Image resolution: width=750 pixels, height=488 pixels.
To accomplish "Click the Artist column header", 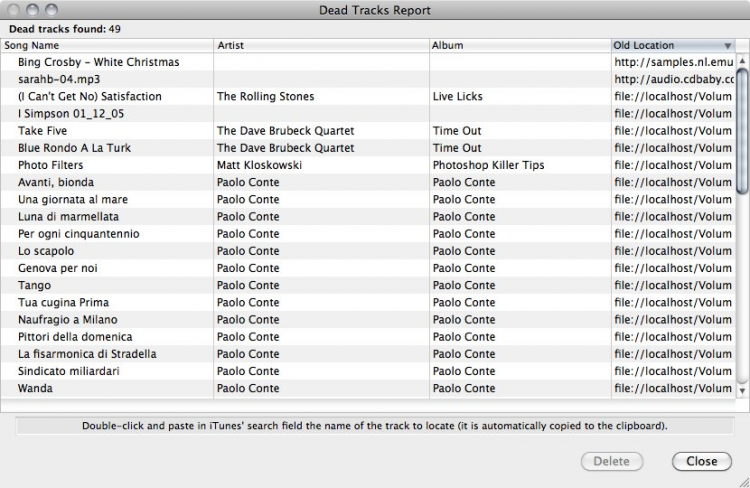I will point(320,45).
